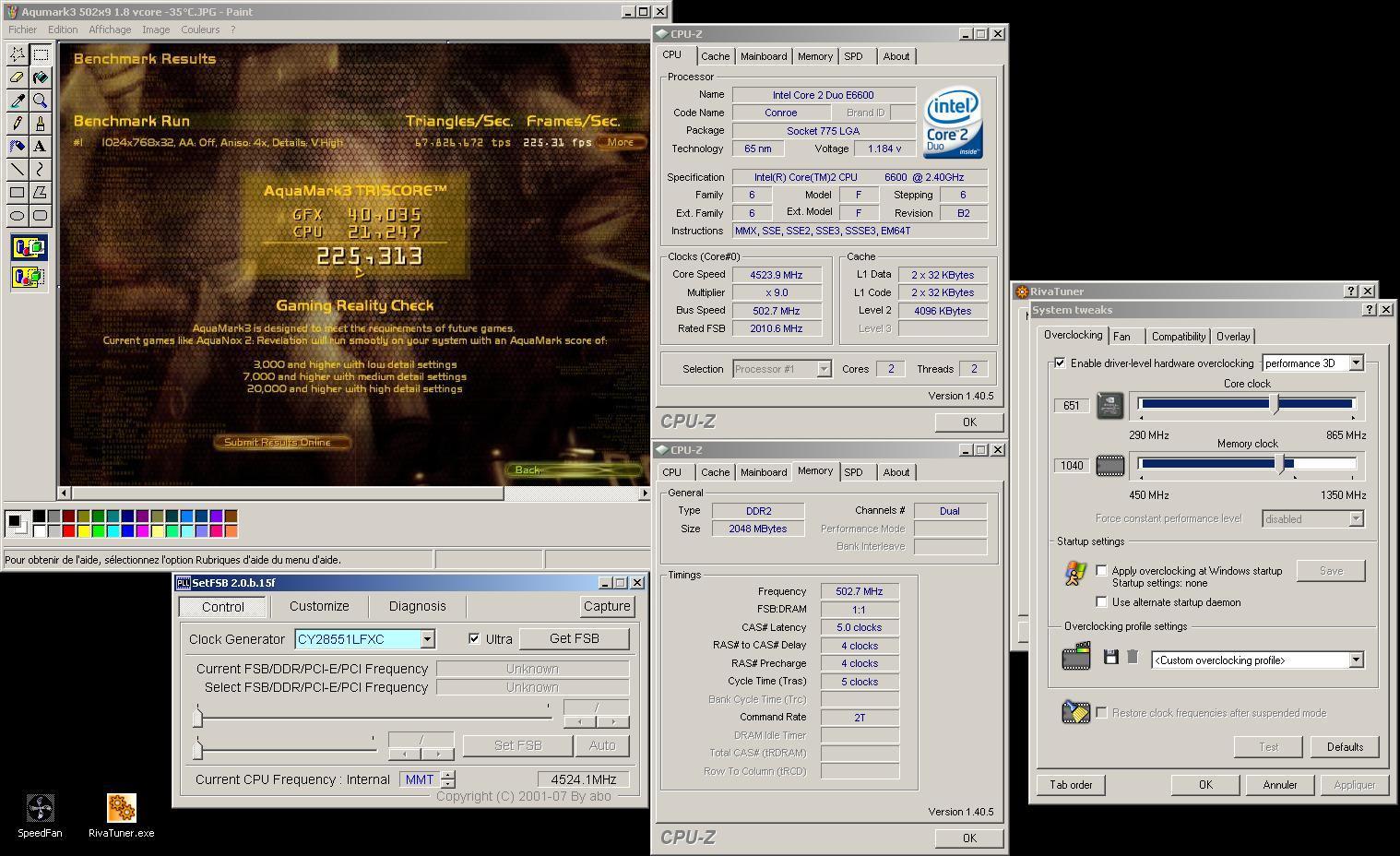This screenshot has width=1400, height=856.
Task: Click Annuler in the System tweaks dialog
Action: [1279, 785]
